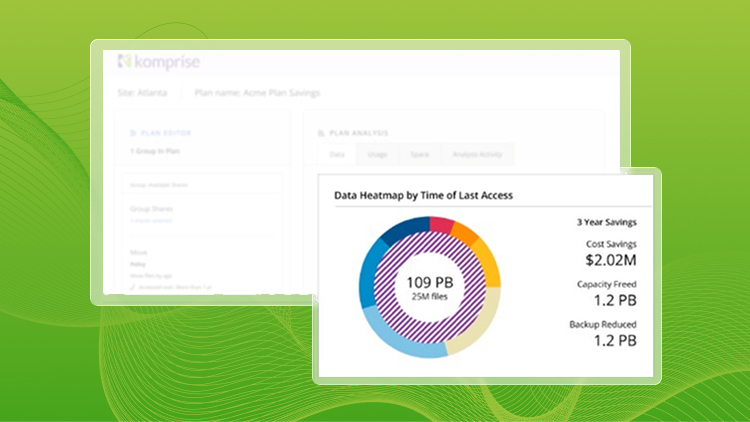Click the Plan Editor panel icon
The height and width of the screenshot is (422, 750).
(x=134, y=131)
